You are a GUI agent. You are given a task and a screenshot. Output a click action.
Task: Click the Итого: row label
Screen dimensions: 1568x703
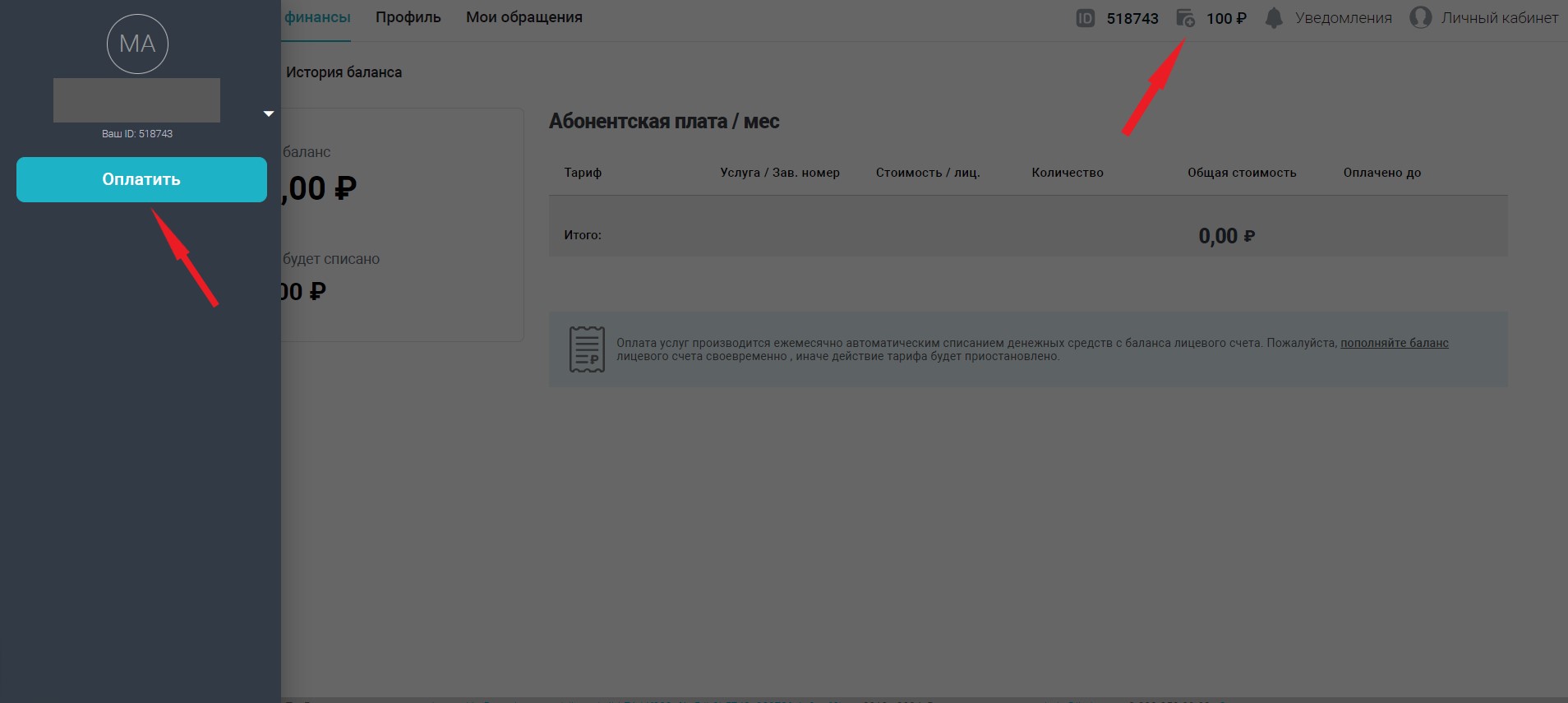583,235
